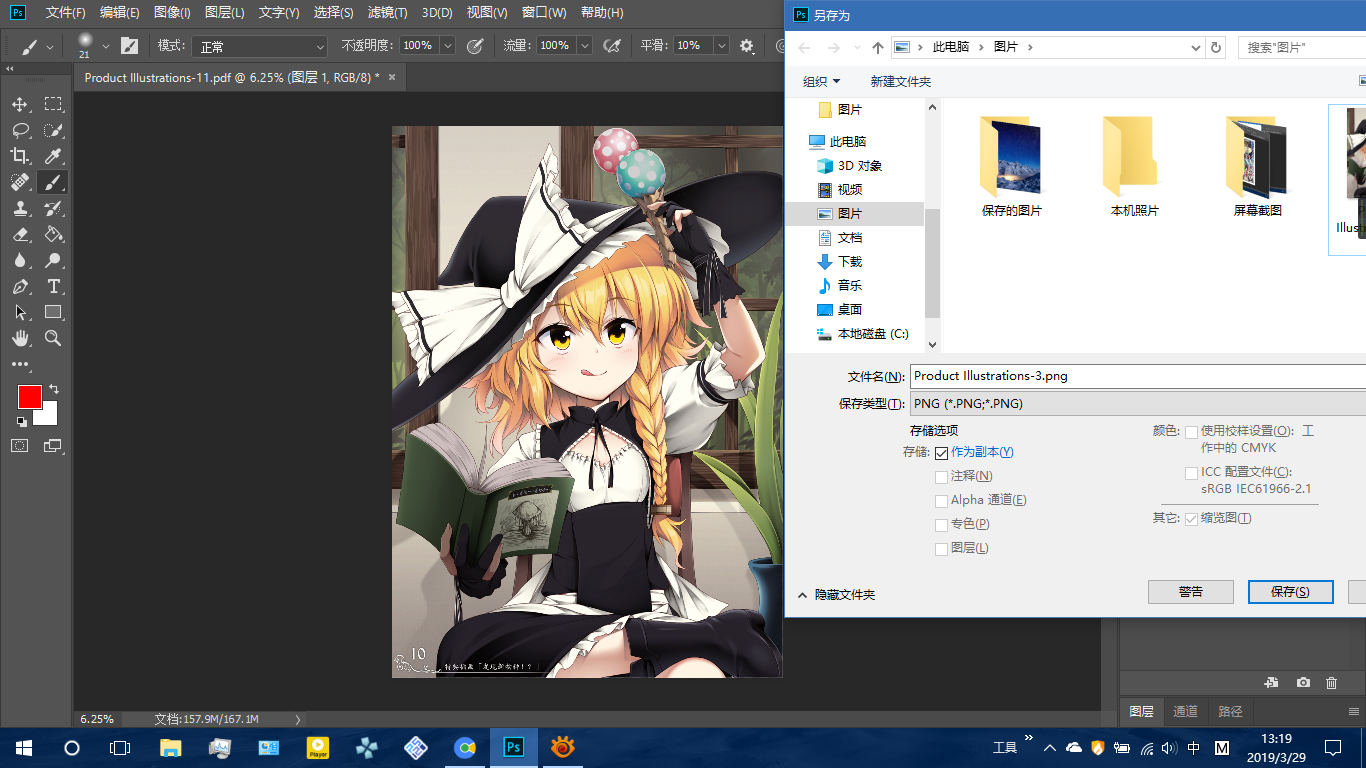The height and width of the screenshot is (768, 1366).
Task: Open the brush settings panel toggle
Action: pos(129,46)
